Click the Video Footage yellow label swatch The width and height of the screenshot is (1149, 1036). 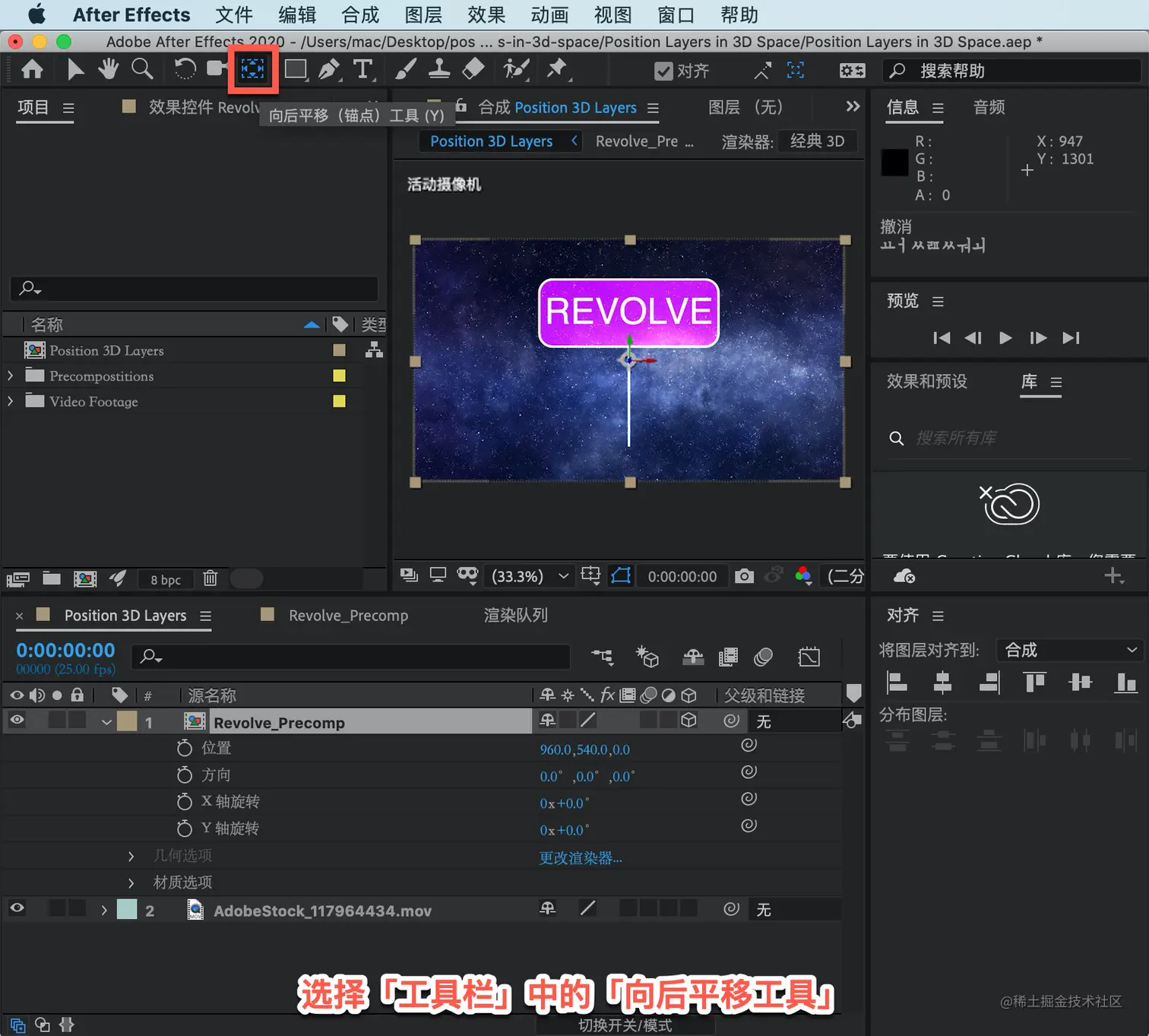pos(339,401)
